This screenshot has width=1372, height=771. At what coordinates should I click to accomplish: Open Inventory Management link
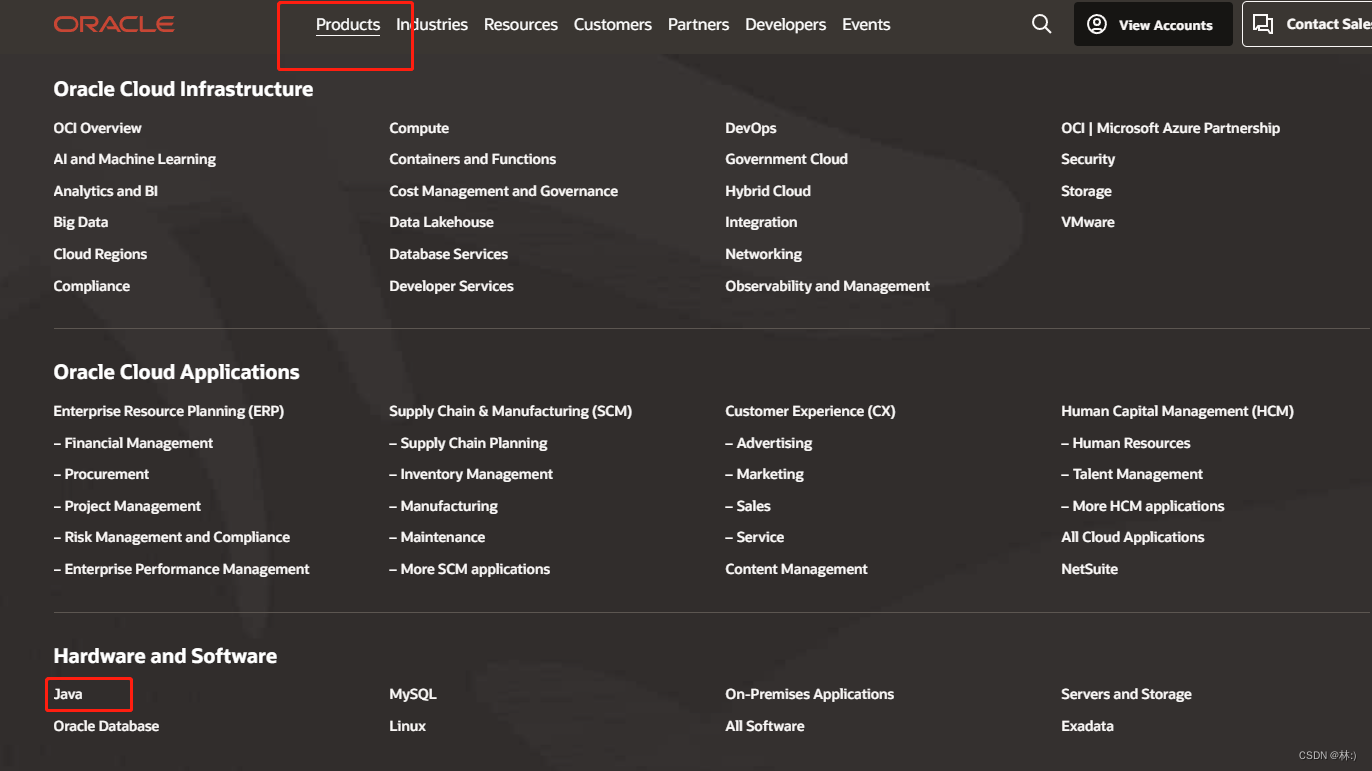pos(471,474)
